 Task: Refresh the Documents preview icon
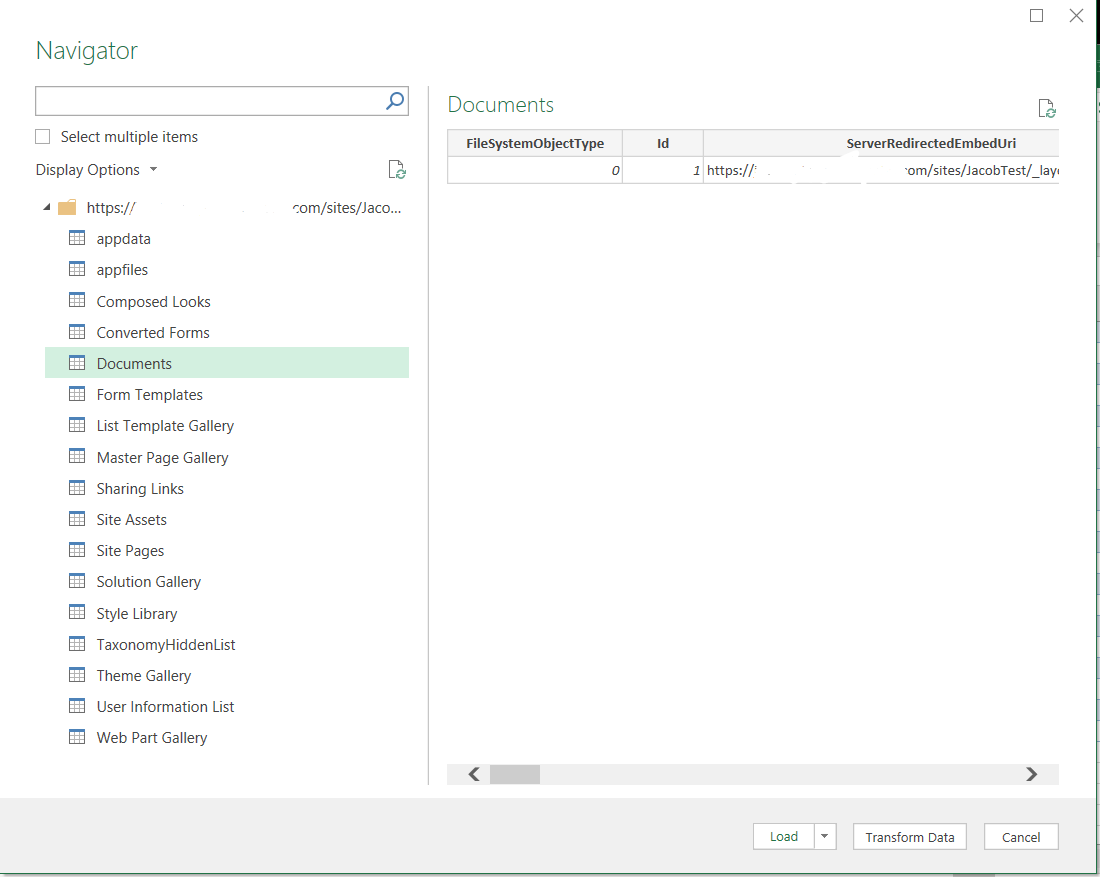(x=1047, y=109)
